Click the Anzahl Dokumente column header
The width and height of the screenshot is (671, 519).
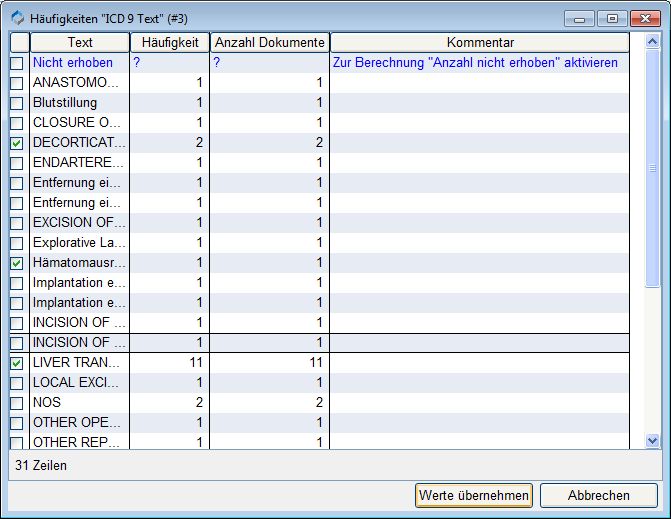click(x=270, y=42)
